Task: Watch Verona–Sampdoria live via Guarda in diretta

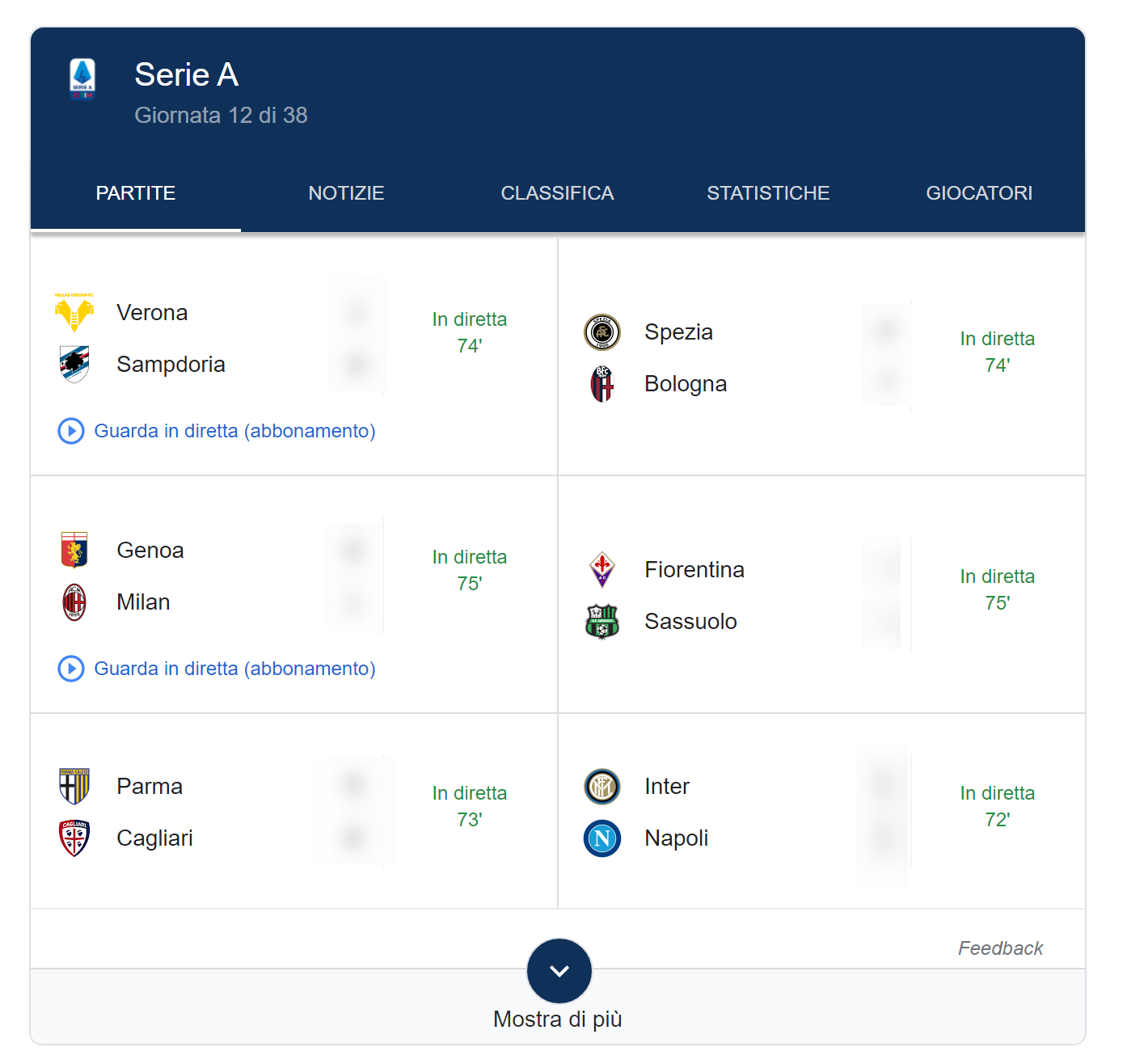Action: point(234,431)
